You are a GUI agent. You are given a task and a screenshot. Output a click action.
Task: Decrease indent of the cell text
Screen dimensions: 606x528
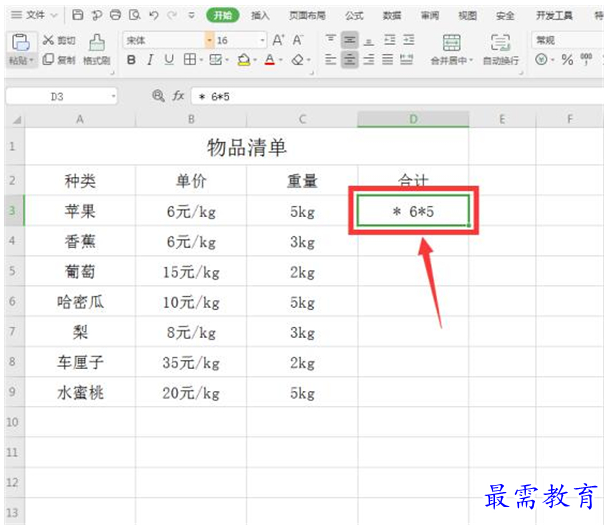click(389, 39)
